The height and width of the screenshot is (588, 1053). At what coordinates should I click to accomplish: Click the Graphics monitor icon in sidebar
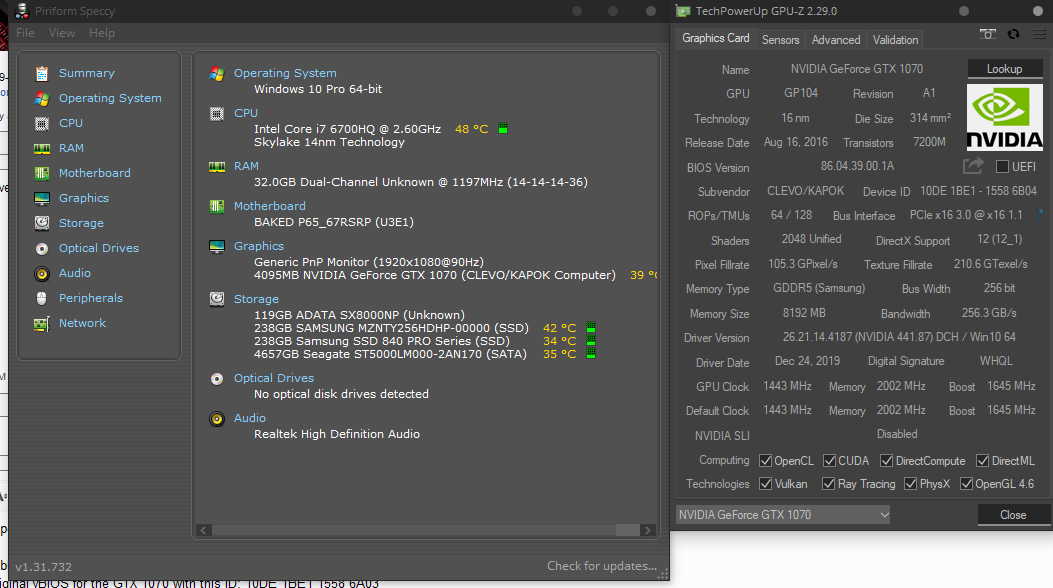(42, 198)
